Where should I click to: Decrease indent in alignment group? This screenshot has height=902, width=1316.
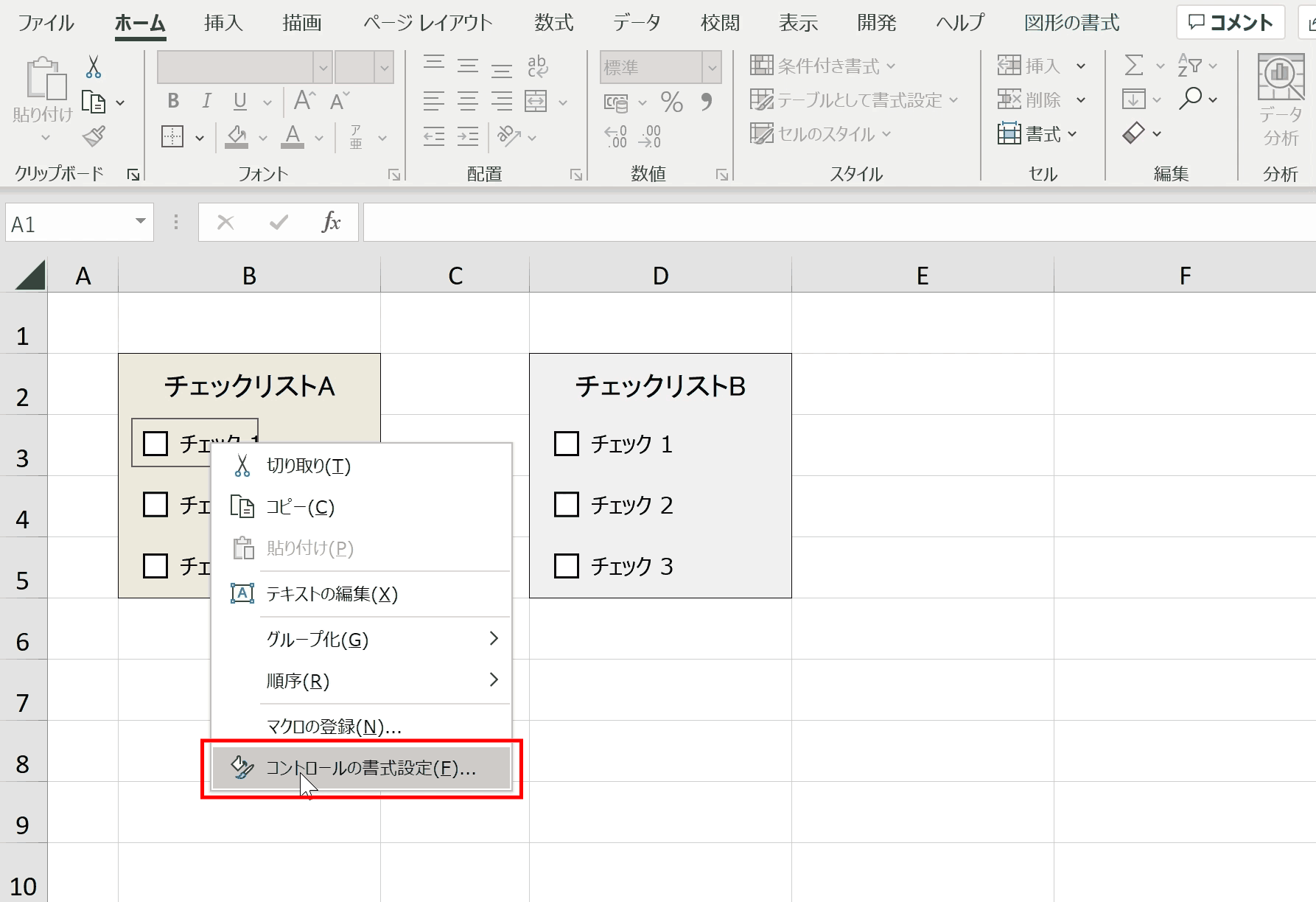click(x=434, y=136)
